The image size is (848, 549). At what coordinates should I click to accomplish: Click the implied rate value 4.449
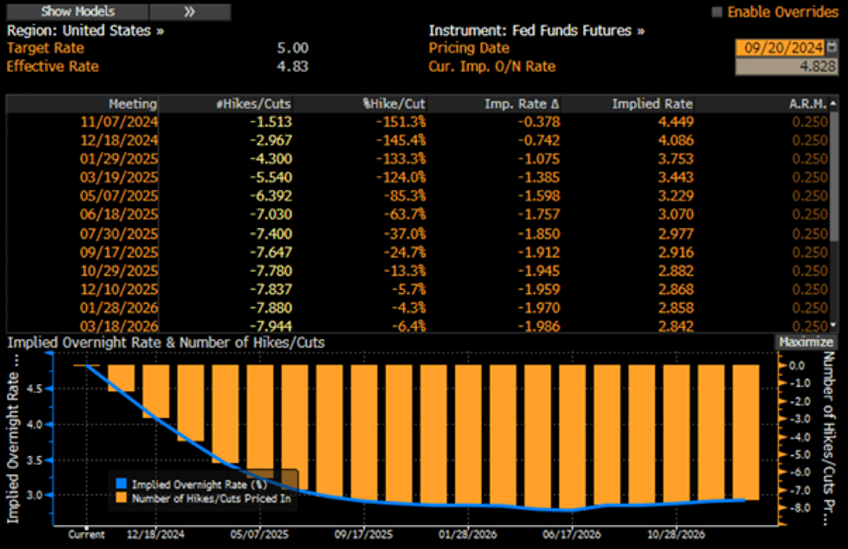click(675, 122)
